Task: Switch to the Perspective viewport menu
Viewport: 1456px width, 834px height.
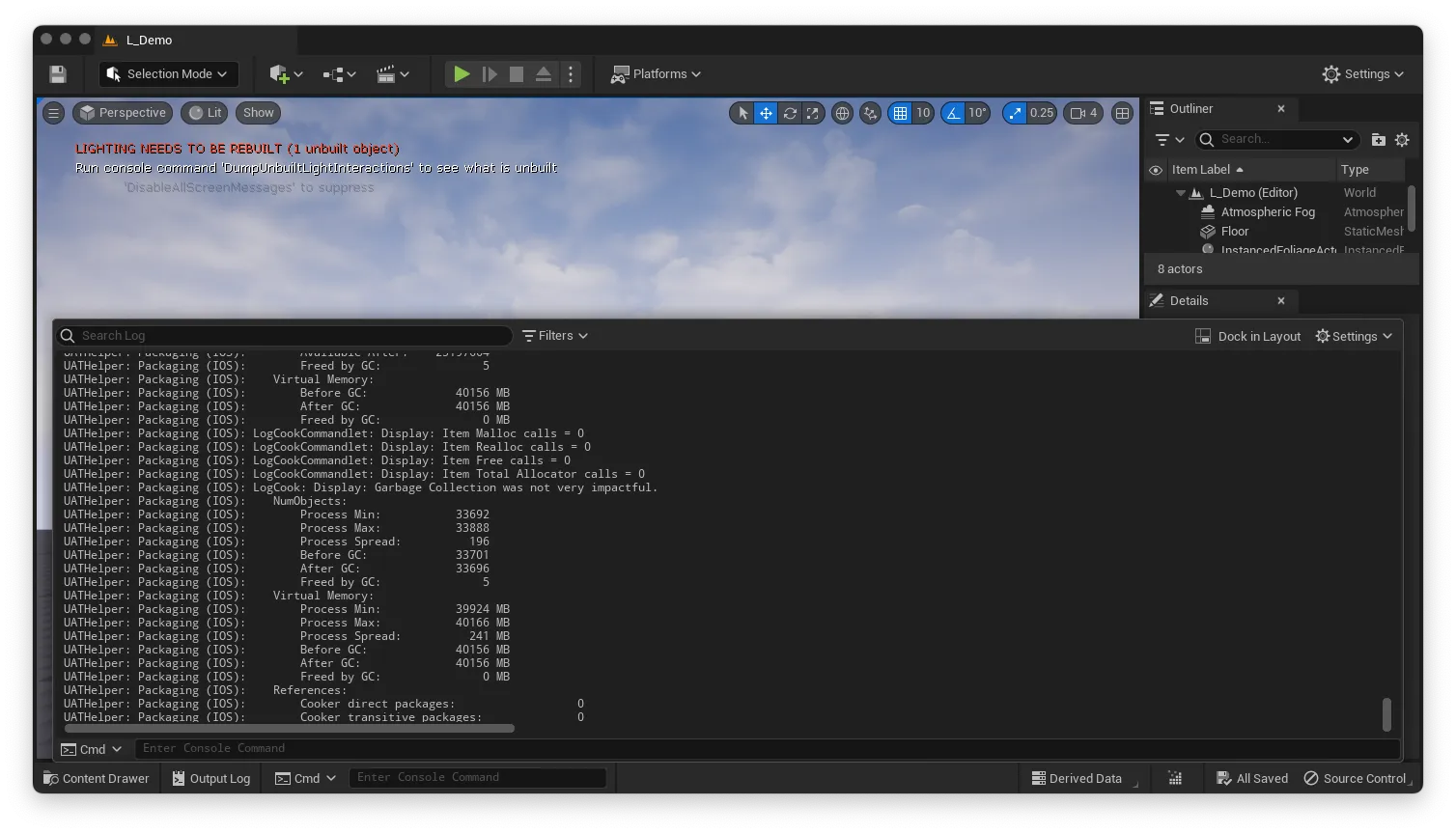Action: 122,113
